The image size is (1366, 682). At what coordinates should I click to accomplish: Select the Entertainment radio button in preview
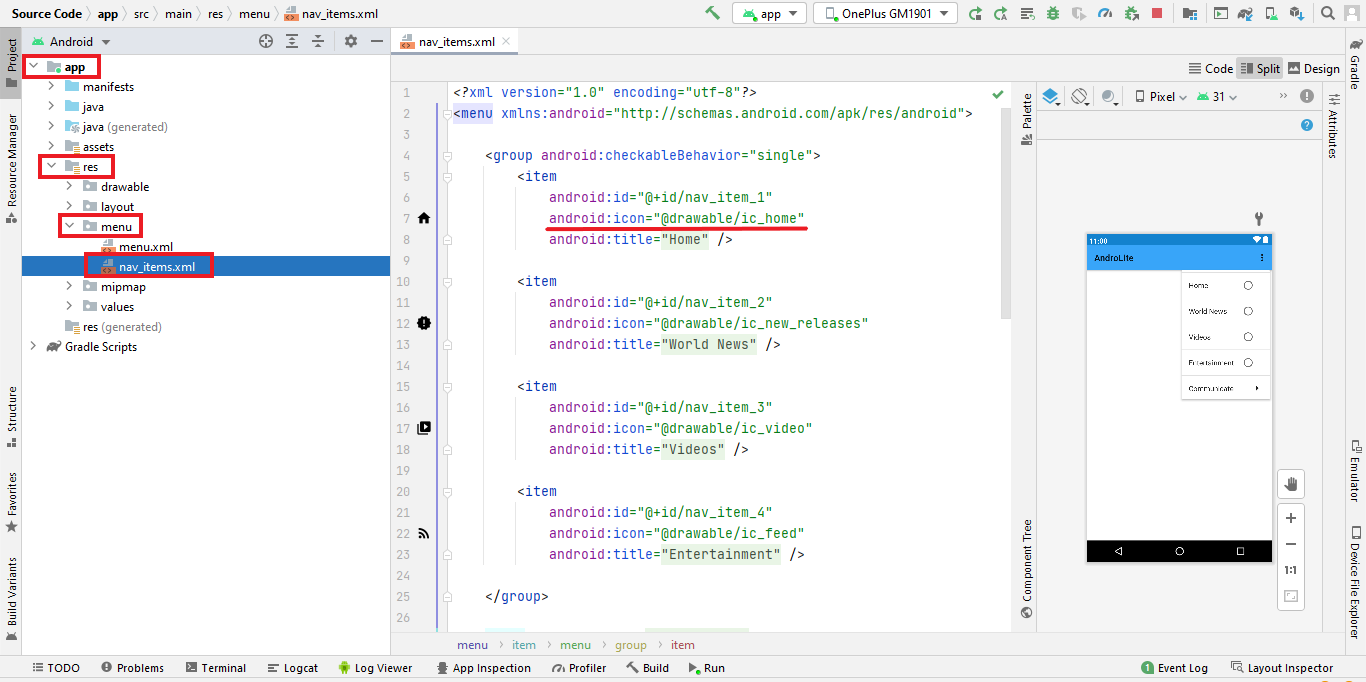[1248, 363]
